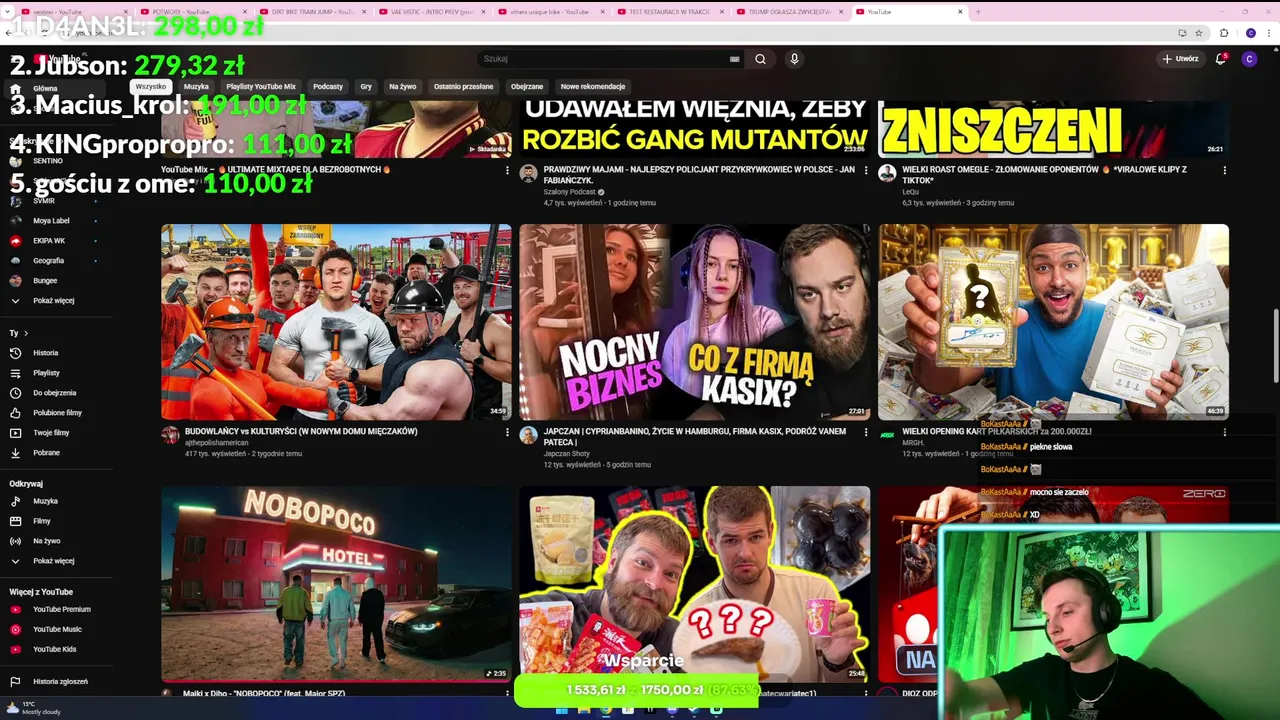This screenshot has width=1280, height=720.
Task: Select Playlisty YouTube Mix chip
Action: click(x=261, y=87)
